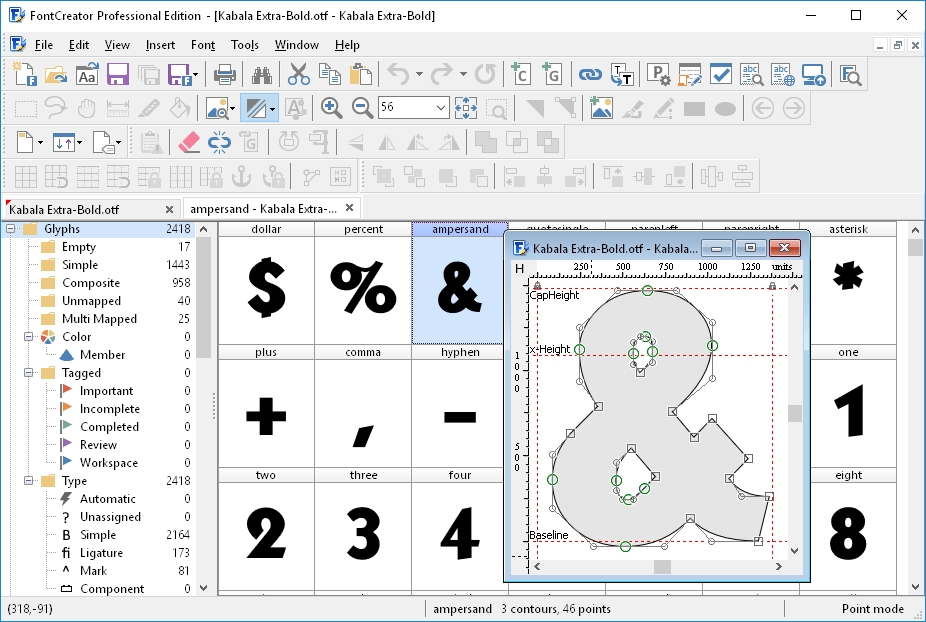Click the Redo arrow
926x622 pixels.
(x=441, y=74)
